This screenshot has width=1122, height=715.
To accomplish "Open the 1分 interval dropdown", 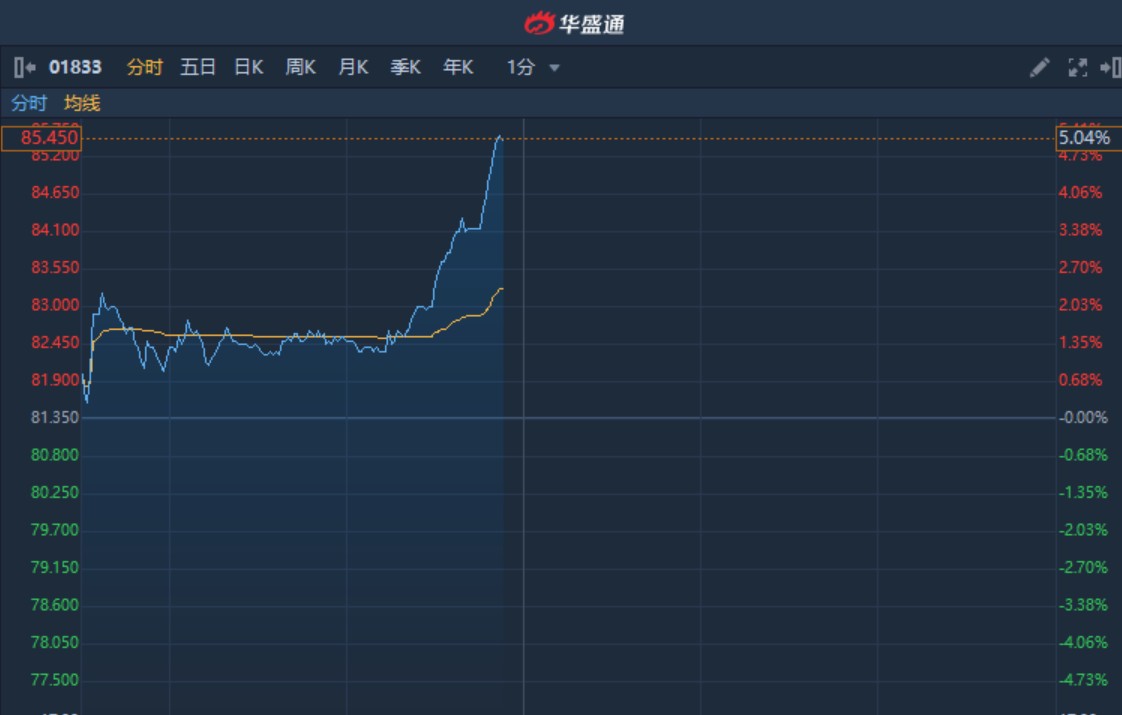I will 533,67.
